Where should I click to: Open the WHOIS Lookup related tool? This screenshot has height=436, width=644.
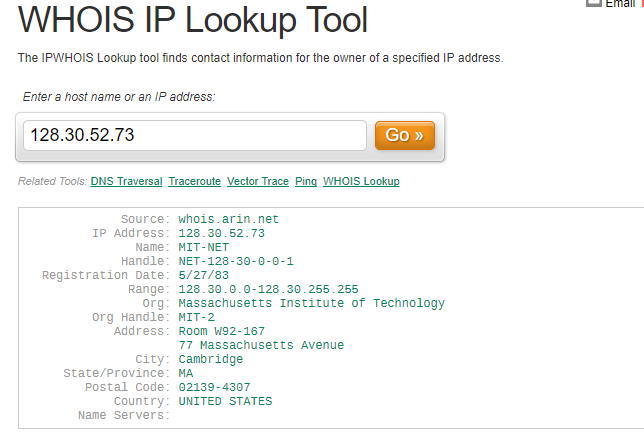pos(361,181)
